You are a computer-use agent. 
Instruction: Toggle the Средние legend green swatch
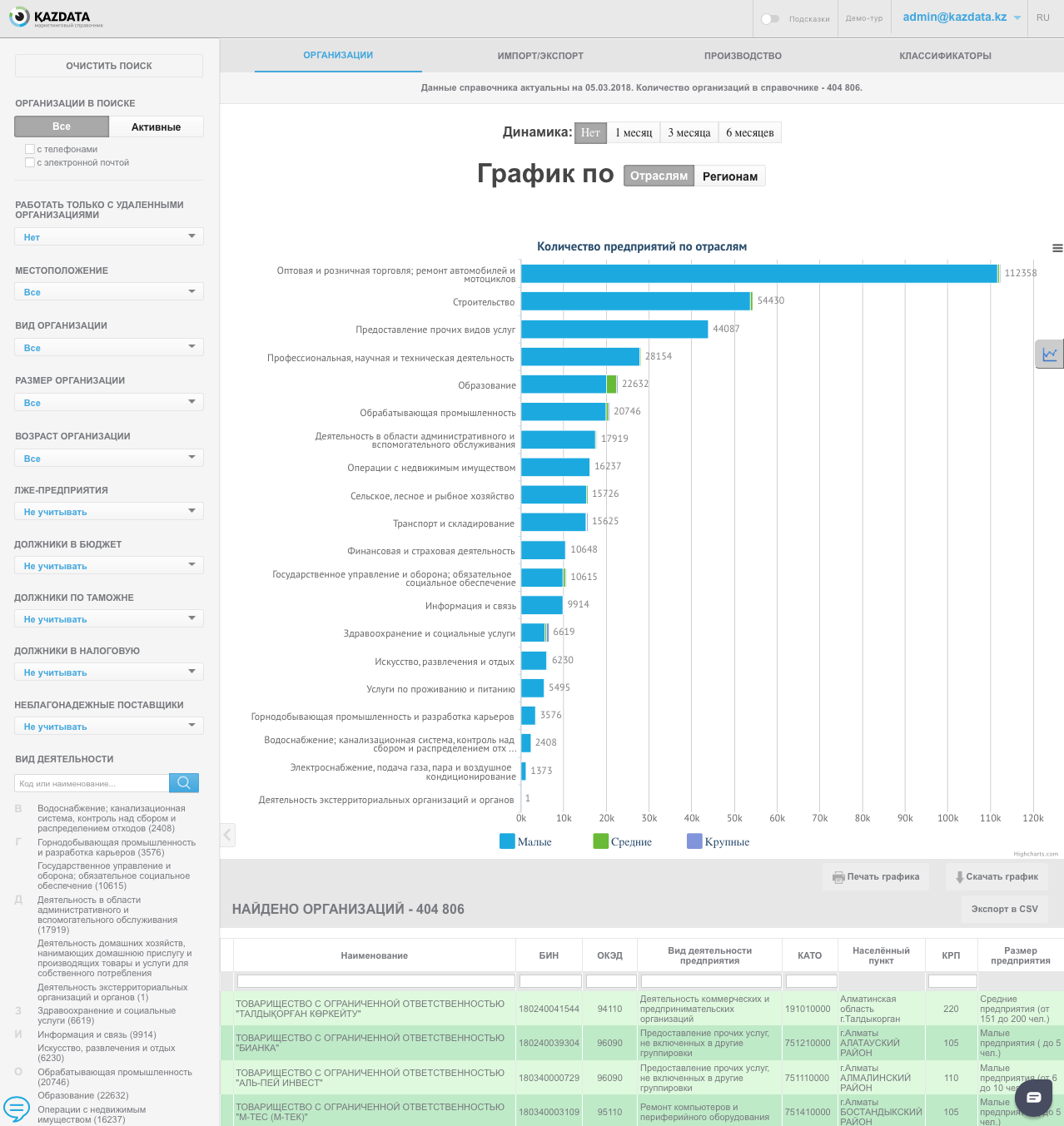(600, 841)
